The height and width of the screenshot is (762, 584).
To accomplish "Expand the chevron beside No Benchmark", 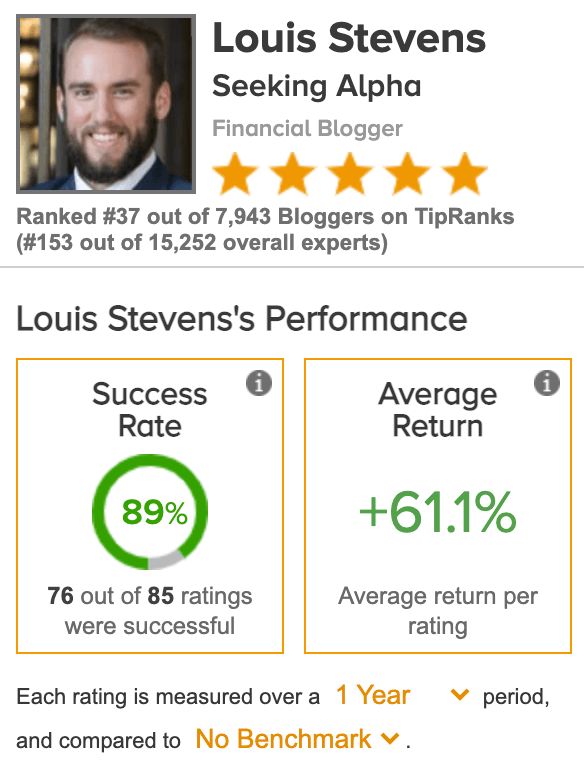I will pos(390,739).
